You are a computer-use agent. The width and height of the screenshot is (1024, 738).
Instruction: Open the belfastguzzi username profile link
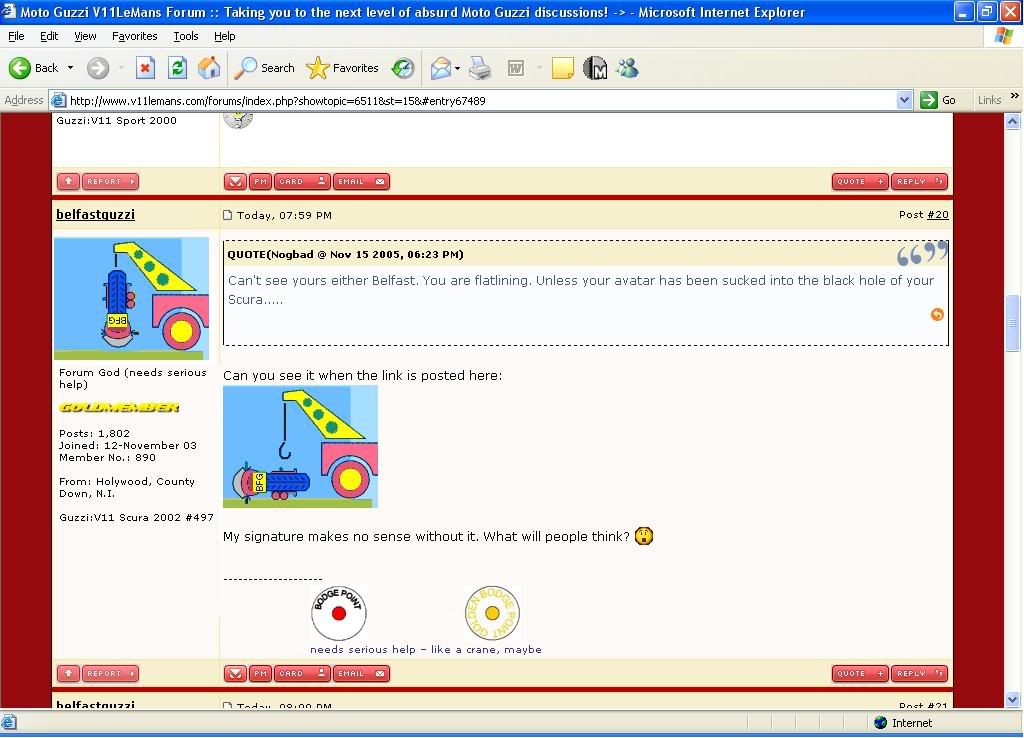click(95, 214)
